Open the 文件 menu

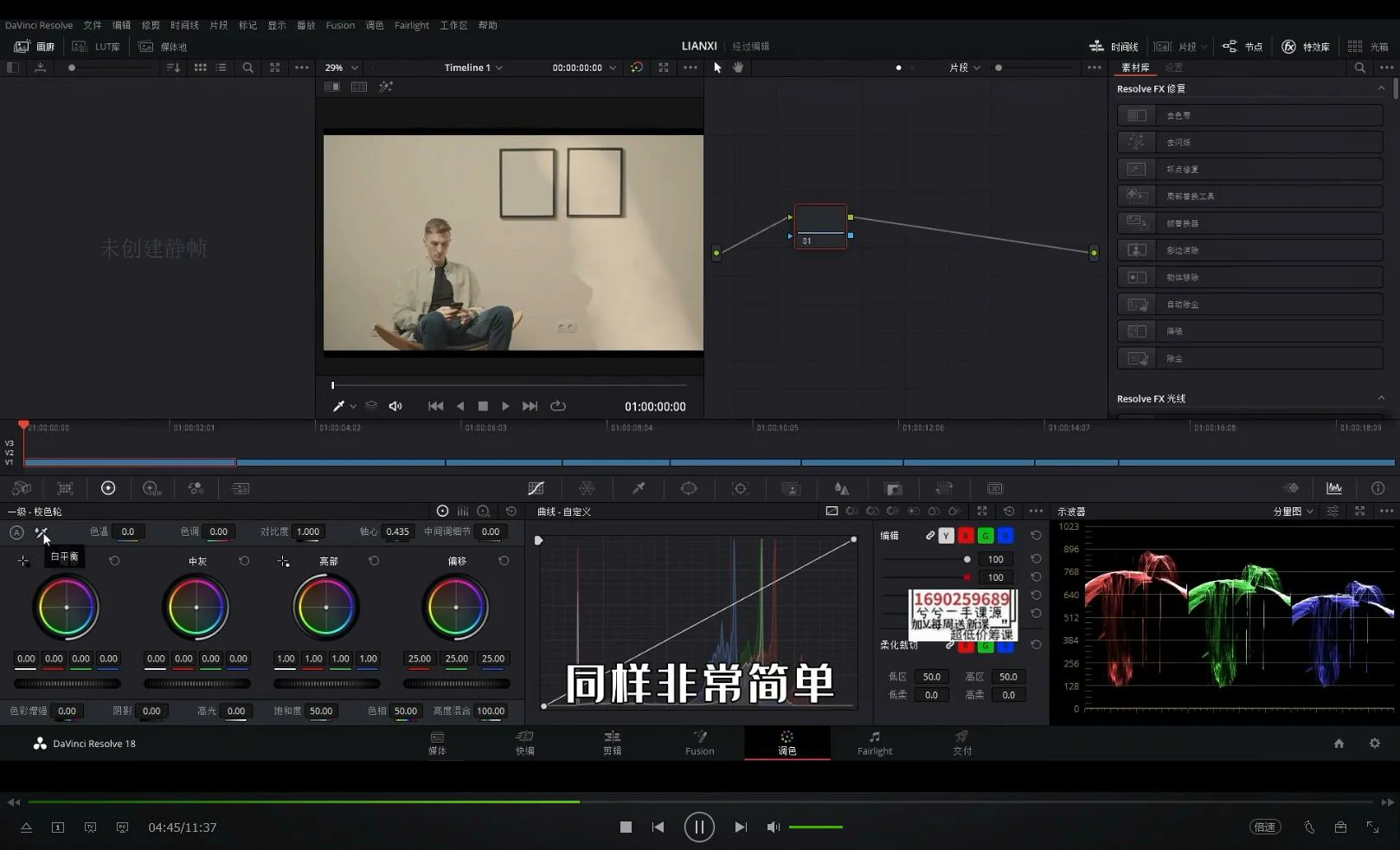click(x=93, y=25)
